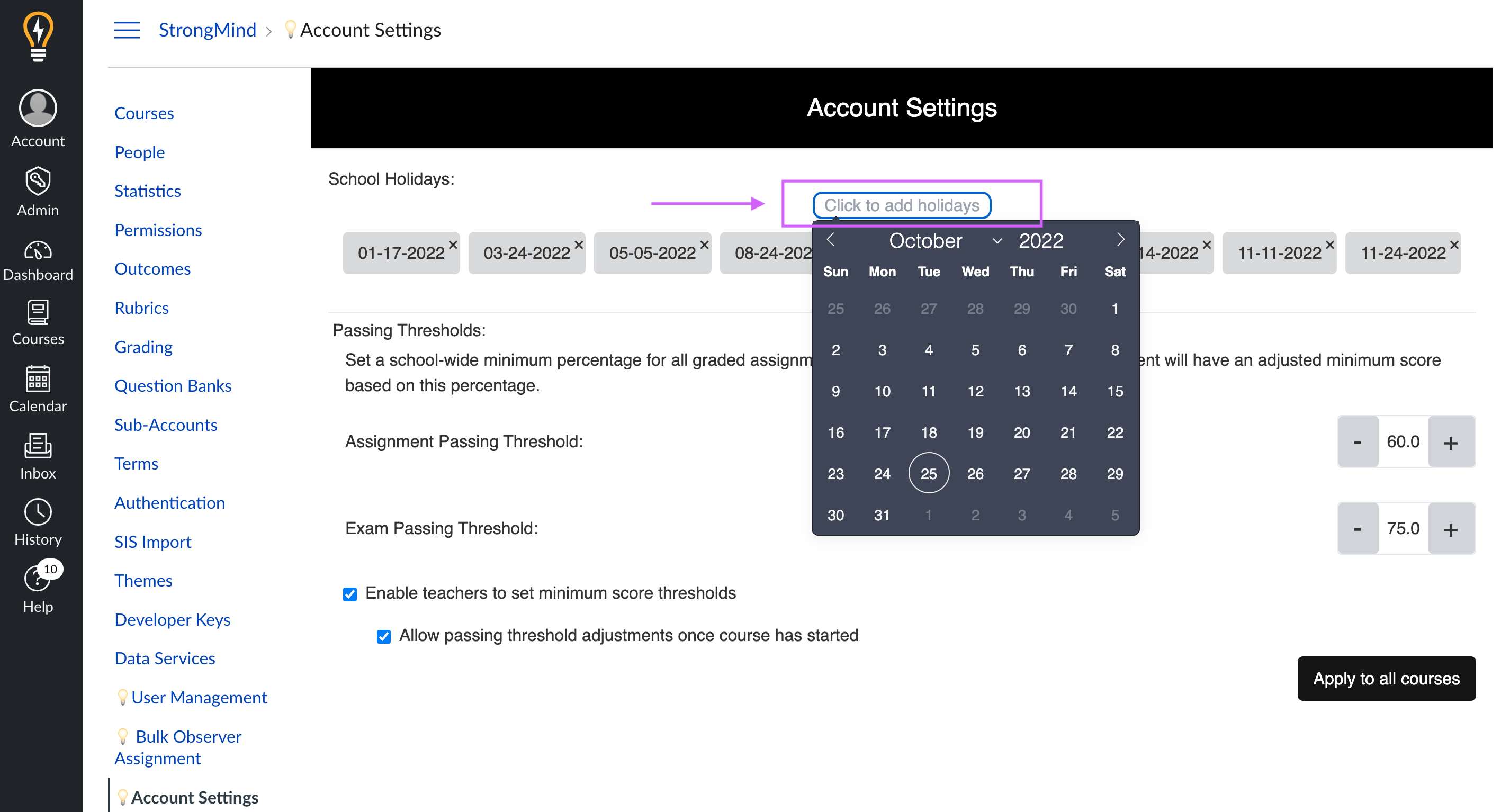Open Outcomes in account menu

[x=152, y=269]
